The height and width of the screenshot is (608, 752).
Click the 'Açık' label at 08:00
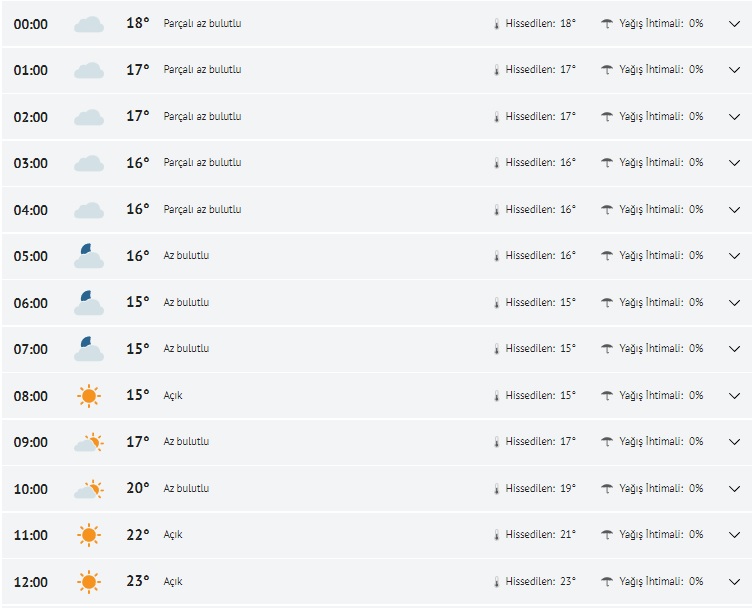[x=173, y=396]
